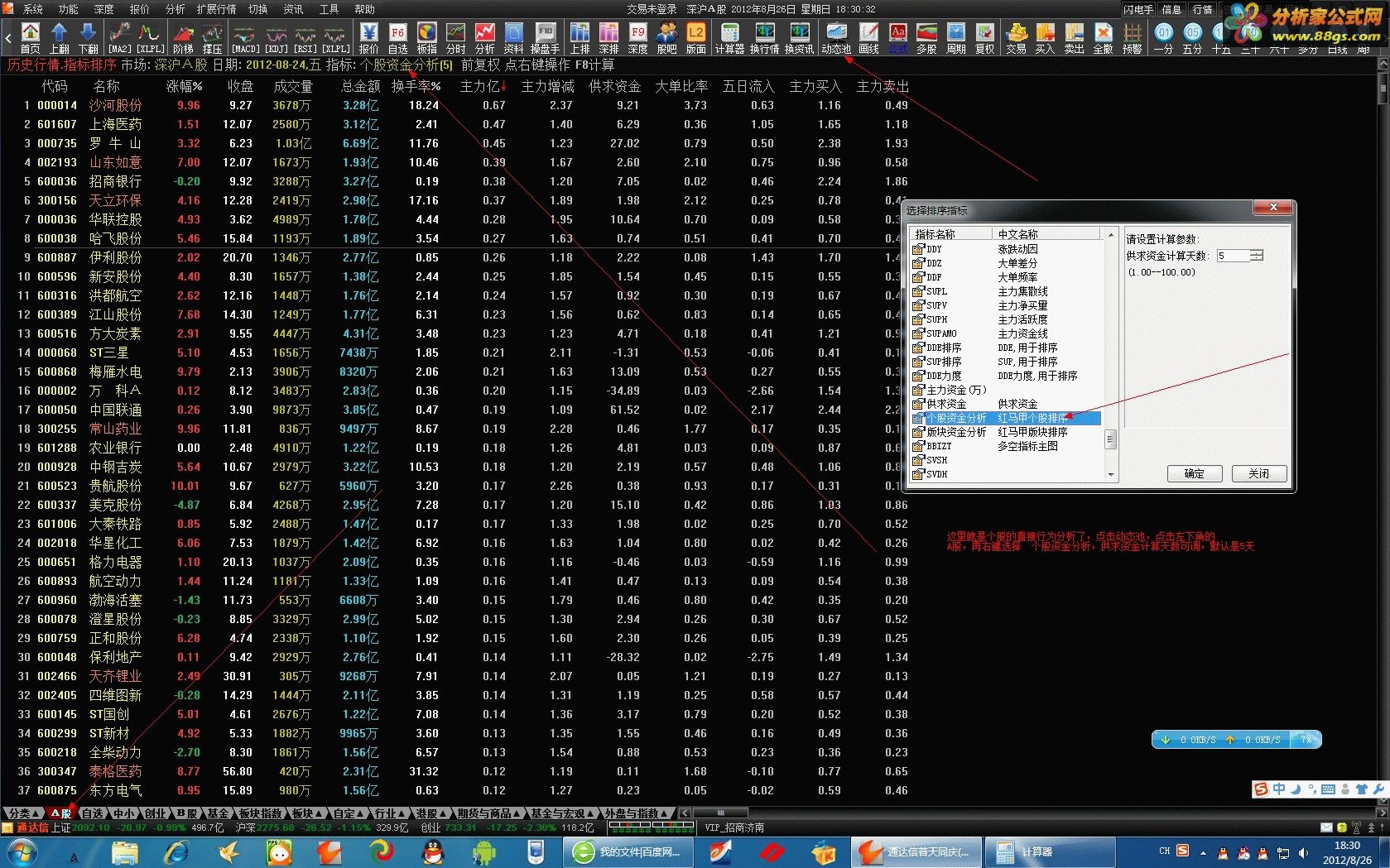Open the [KDJ] indicator icon
This screenshot has height=868, width=1390.
click(x=276, y=38)
